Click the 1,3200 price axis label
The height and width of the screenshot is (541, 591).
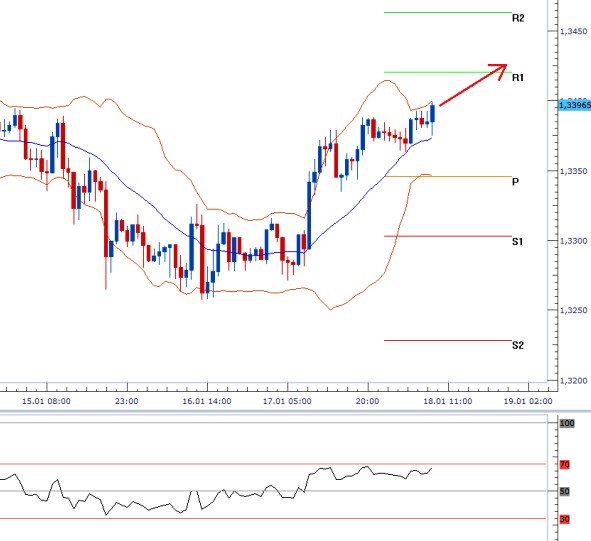573,381
